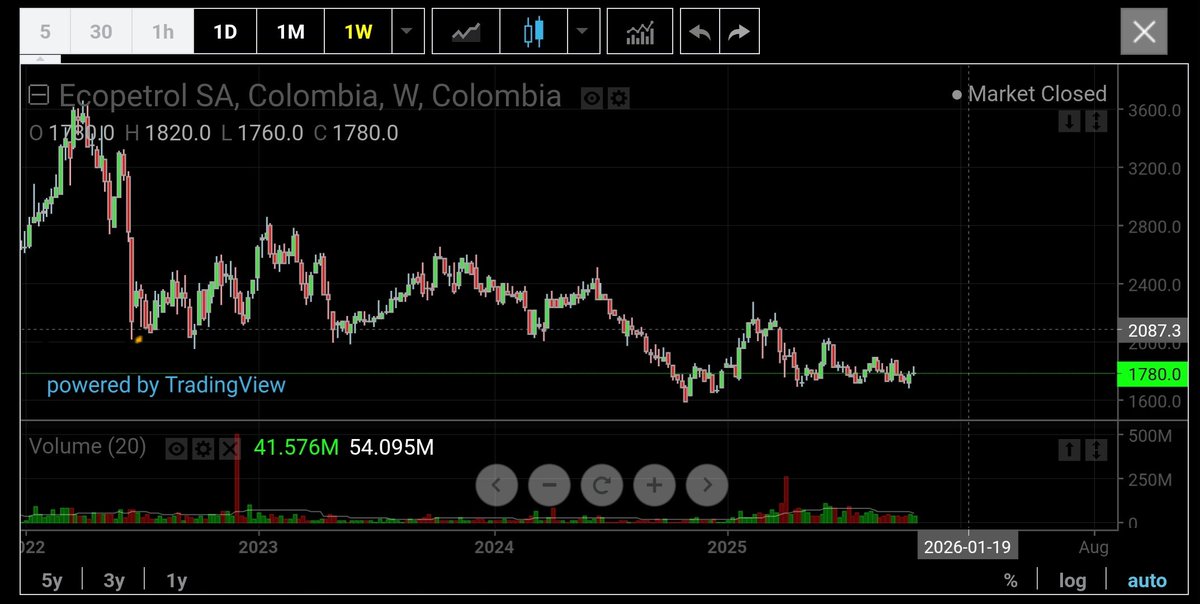Zoom out with the minus button

pyautogui.click(x=549, y=486)
